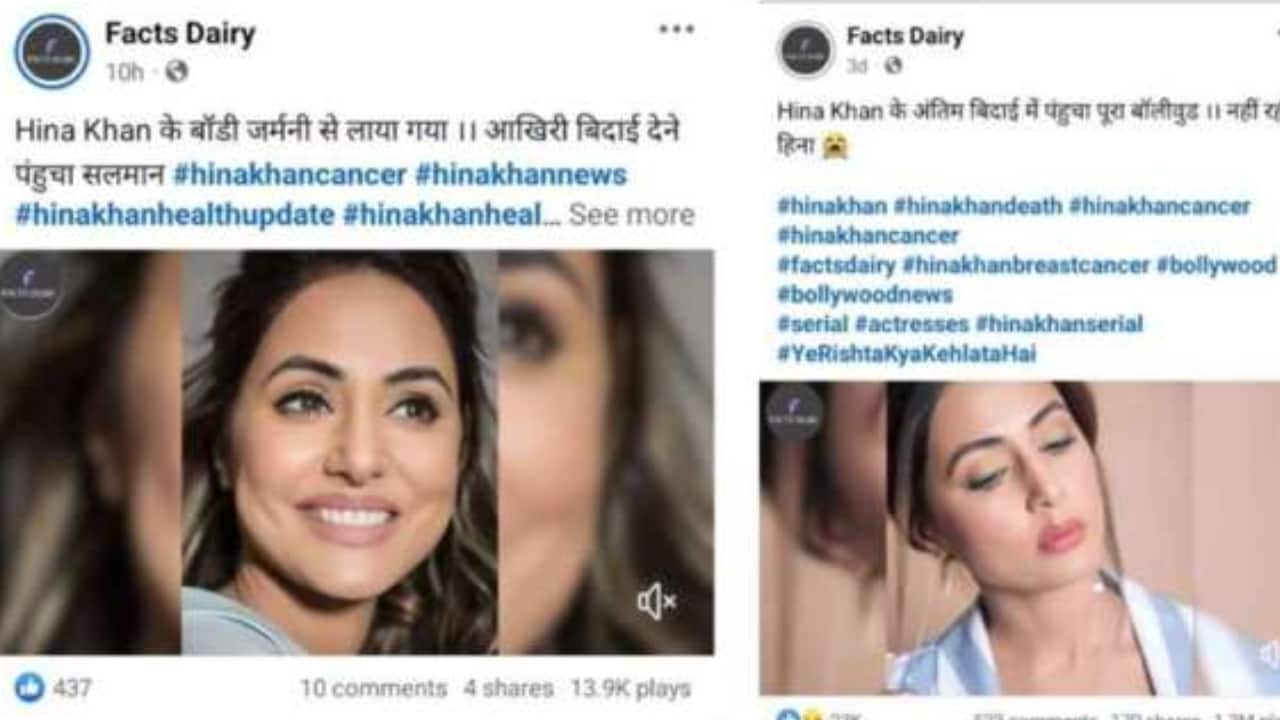View the 10 comments on left post
This screenshot has width=1280, height=720.
[373, 688]
